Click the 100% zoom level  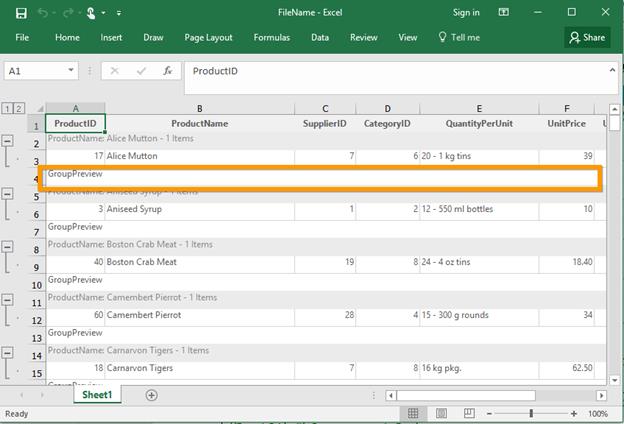(x=598, y=414)
